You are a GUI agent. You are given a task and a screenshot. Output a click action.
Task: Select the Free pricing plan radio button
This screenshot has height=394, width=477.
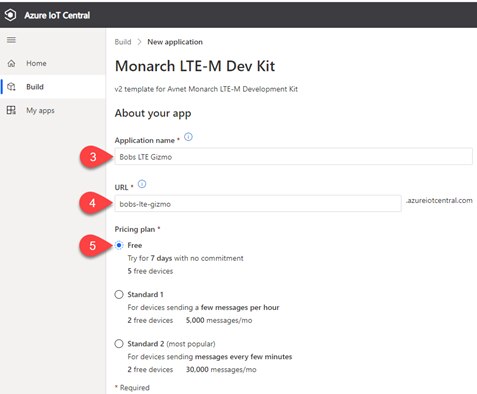(x=119, y=245)
